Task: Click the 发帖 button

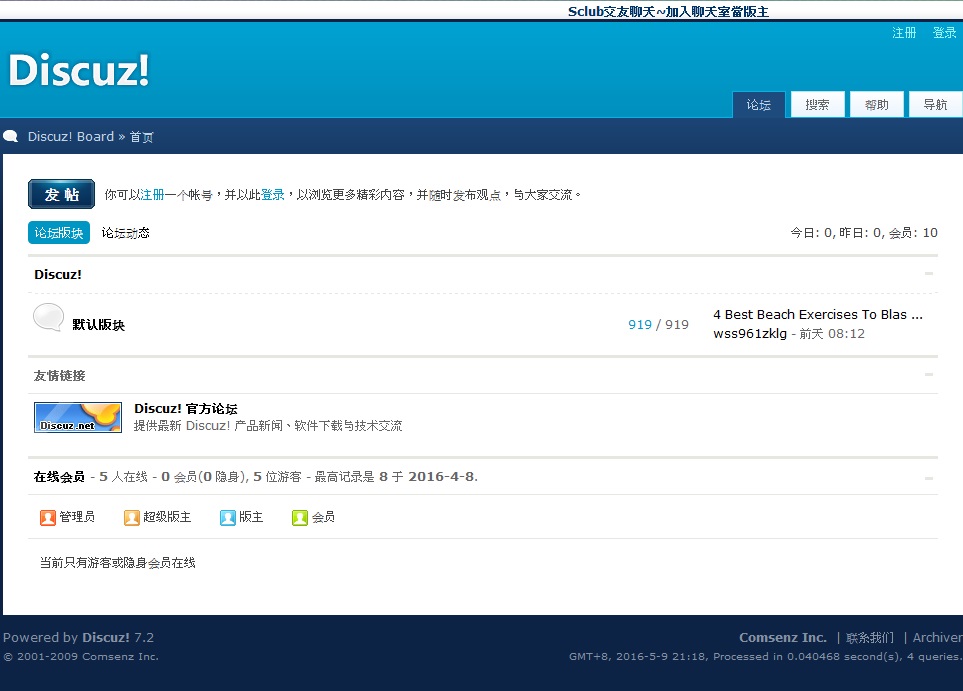Action: (x=61, y=194)
